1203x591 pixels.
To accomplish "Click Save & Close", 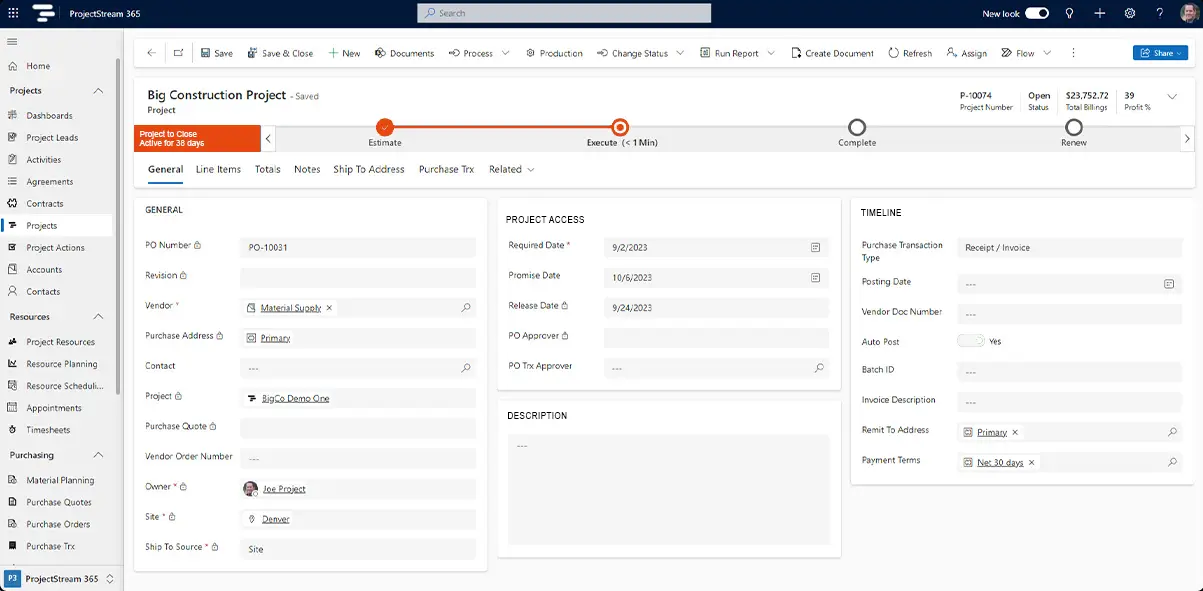I will click(x=280, y=53).
